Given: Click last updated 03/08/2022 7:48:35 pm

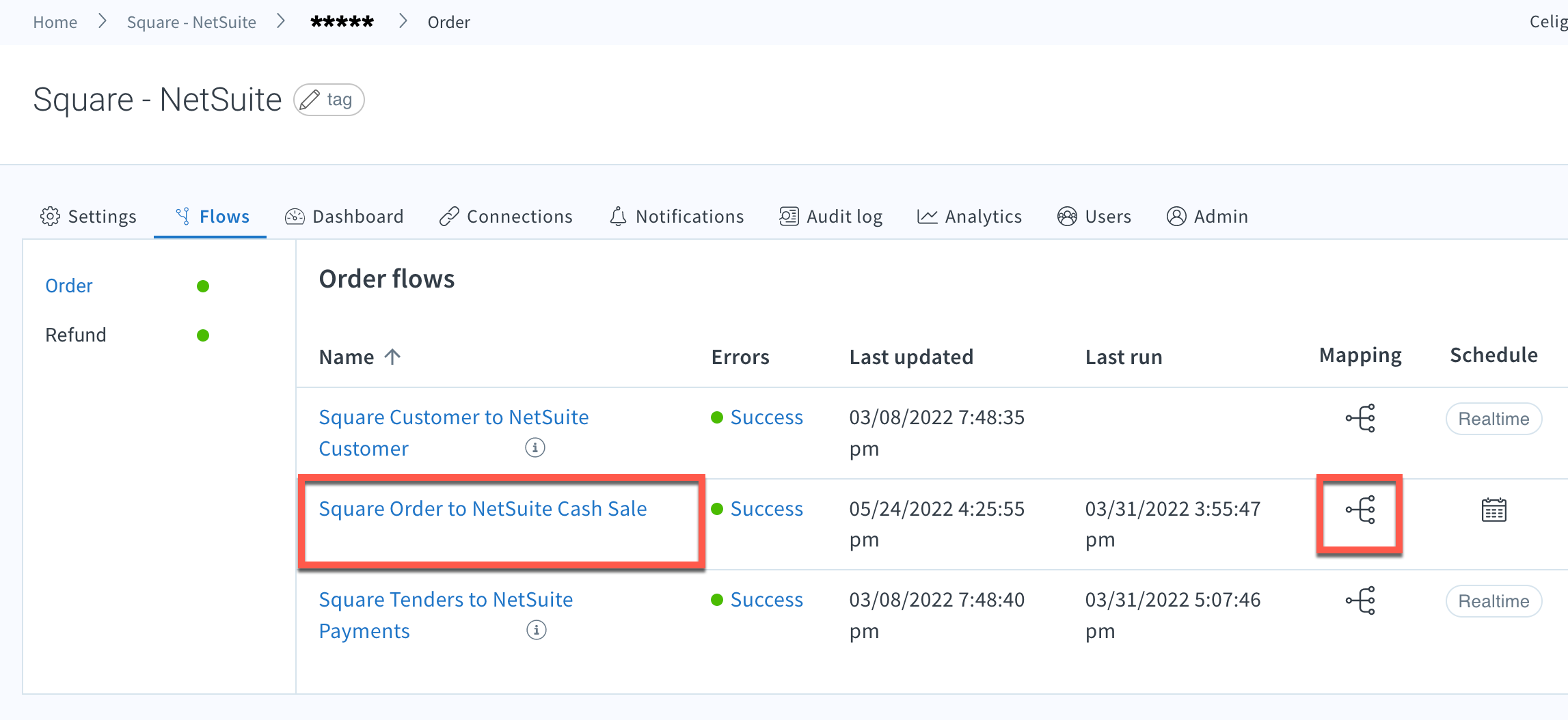Looking at the screenshot, I should [936, 432].
